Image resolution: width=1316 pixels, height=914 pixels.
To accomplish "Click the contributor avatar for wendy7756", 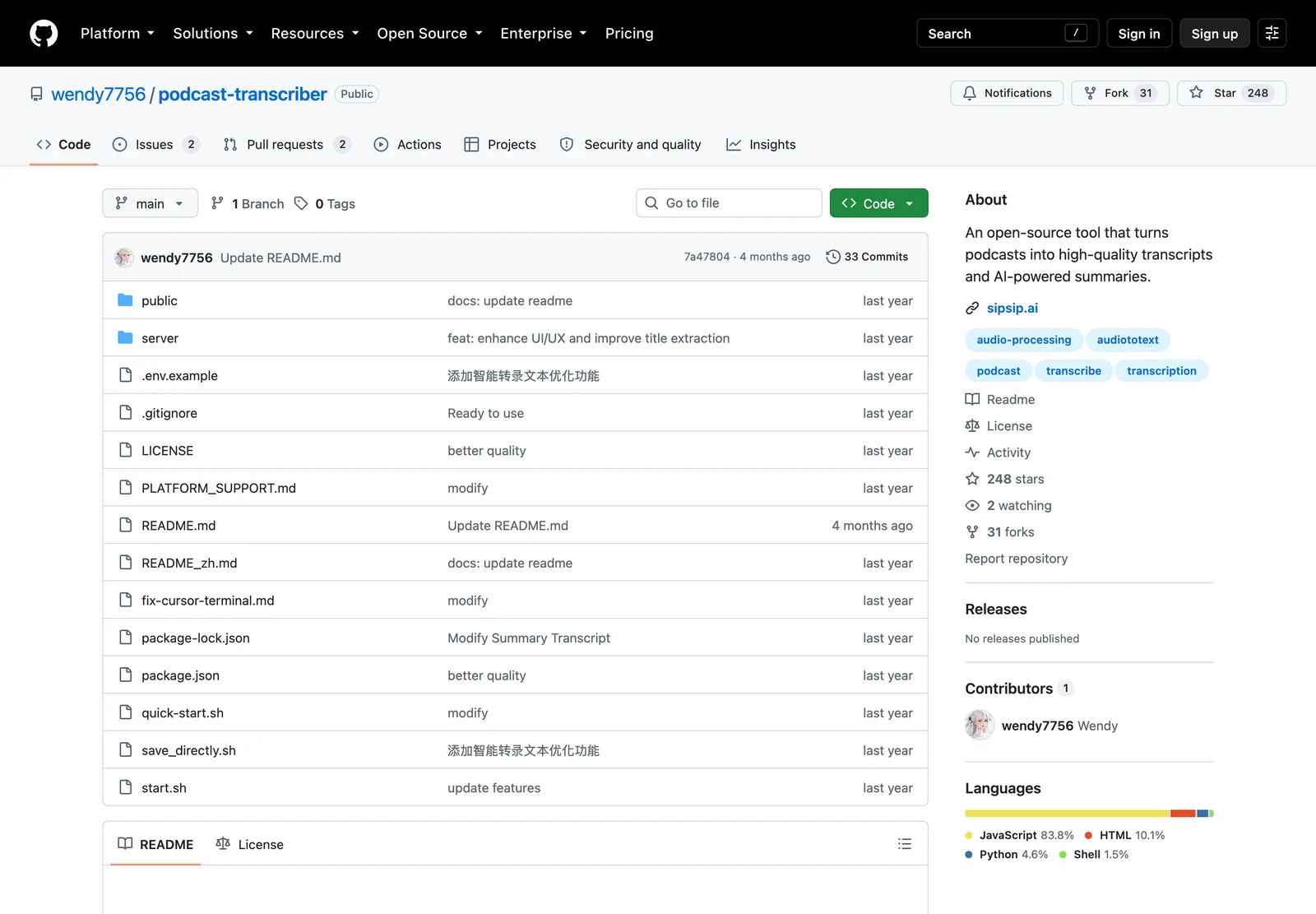I will click(980, 726).
